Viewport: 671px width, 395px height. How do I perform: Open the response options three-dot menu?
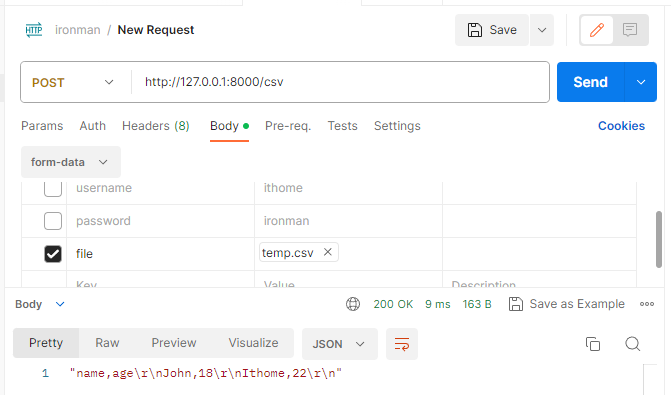coord(647,304)
